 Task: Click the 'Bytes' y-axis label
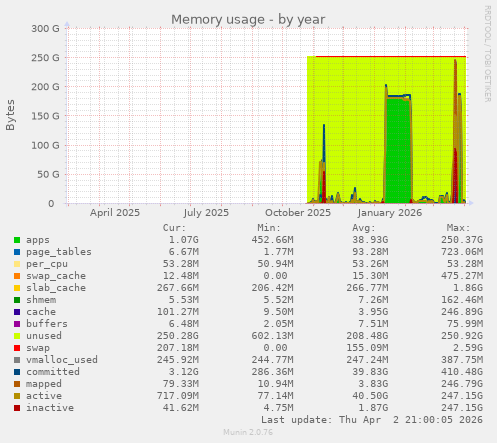click(x=10, y=115)
